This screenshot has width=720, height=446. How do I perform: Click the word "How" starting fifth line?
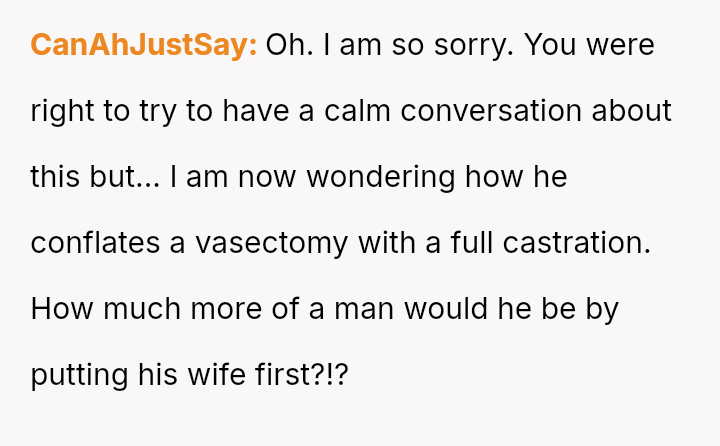(x=62, y=309)
